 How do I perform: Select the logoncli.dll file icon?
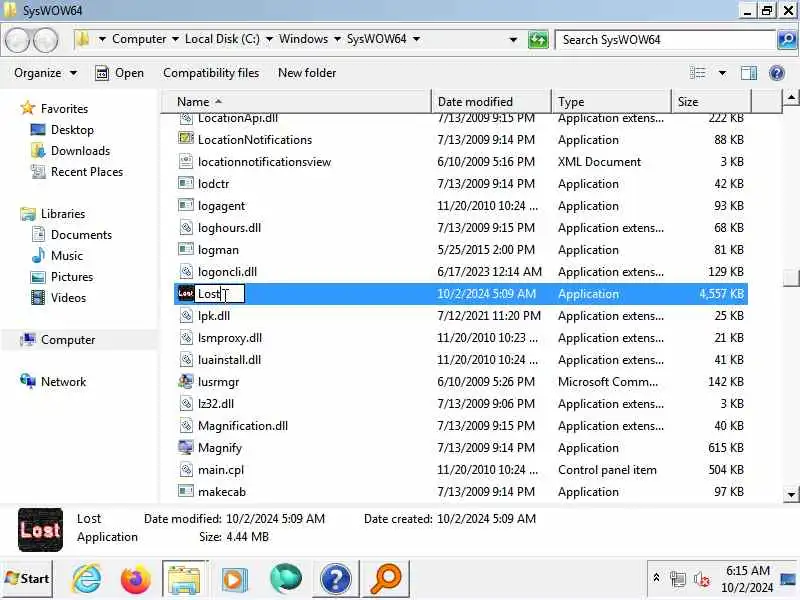[x=186, y=271]
